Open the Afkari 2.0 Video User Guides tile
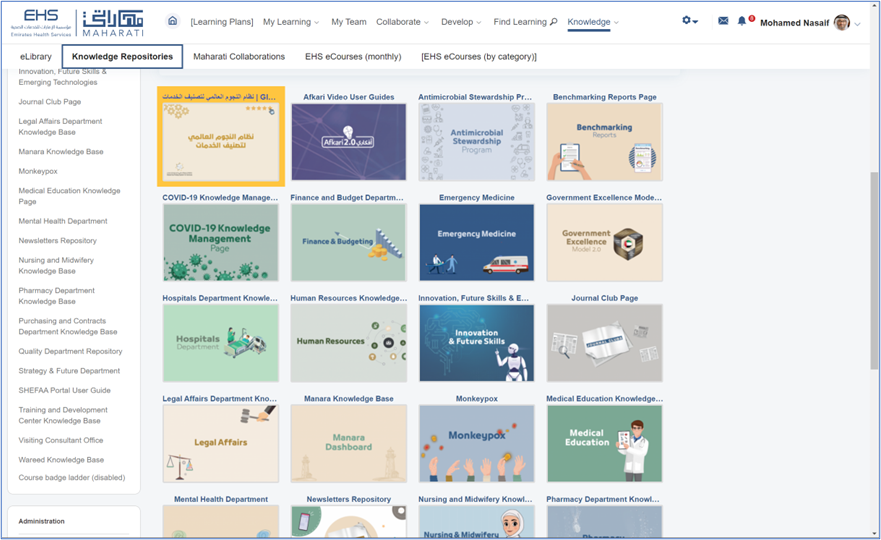 pyautogui.click(x=348, y=142)
